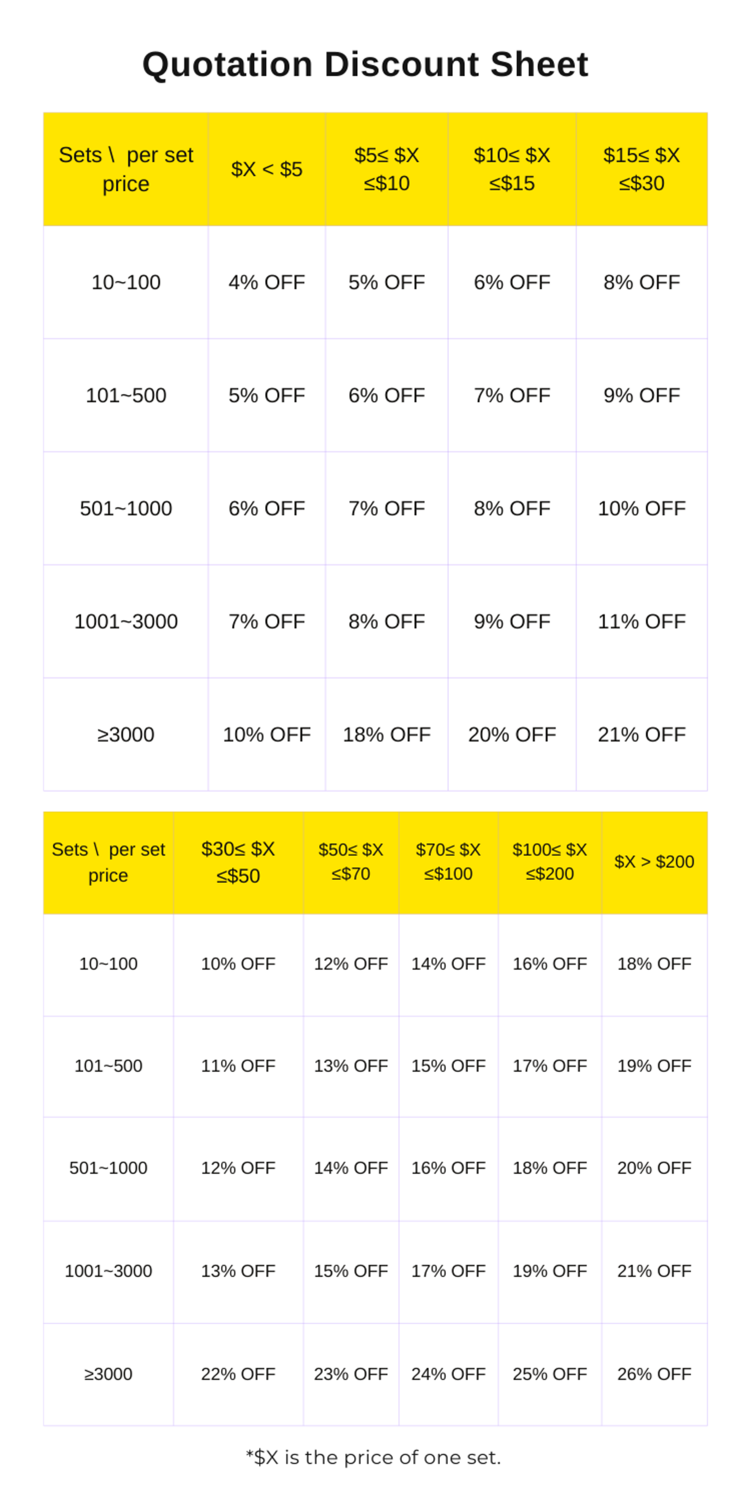Select the 22% OFF cell

tap(238, 1374)
